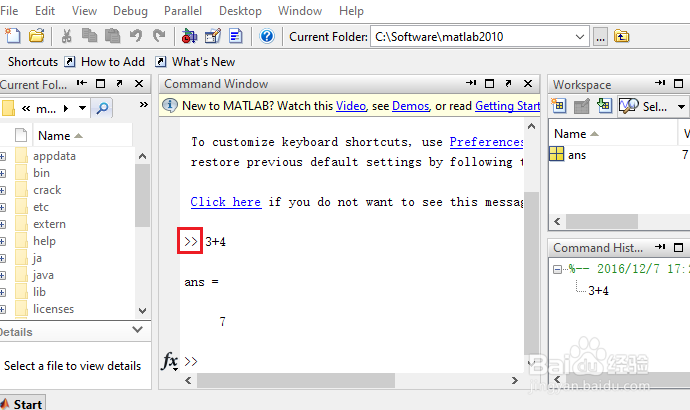Go up one folder level icon
The image size is (690, 410).
(x=622, y=37)
